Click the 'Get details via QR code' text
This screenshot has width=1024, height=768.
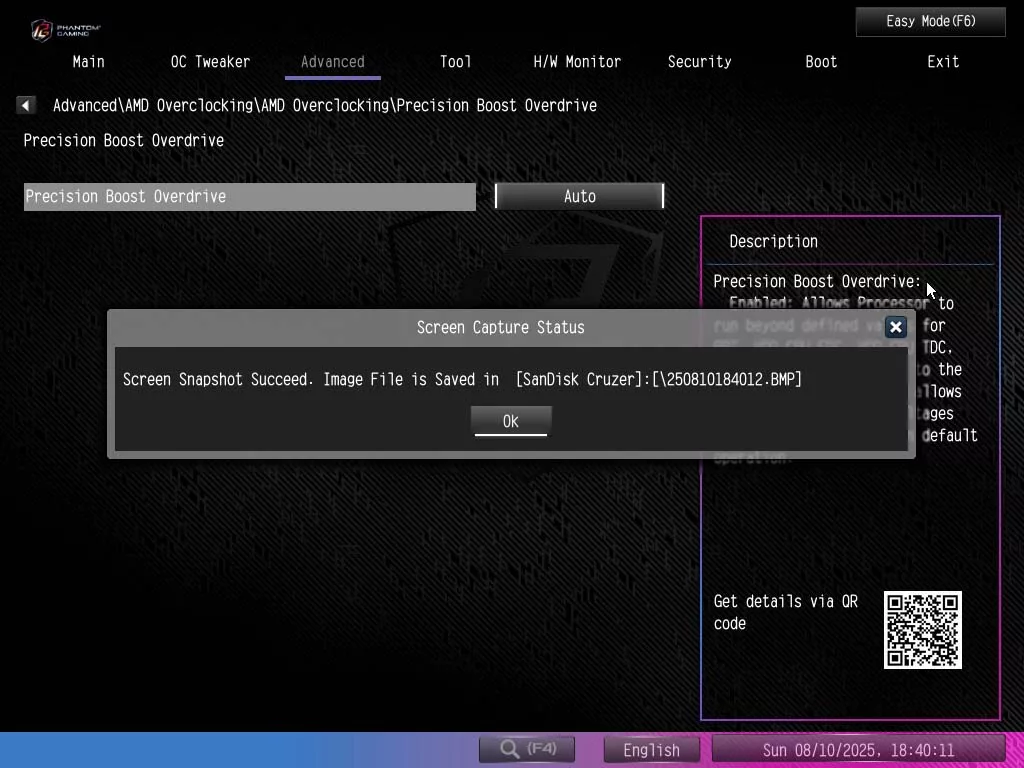(x=786, y=612)
